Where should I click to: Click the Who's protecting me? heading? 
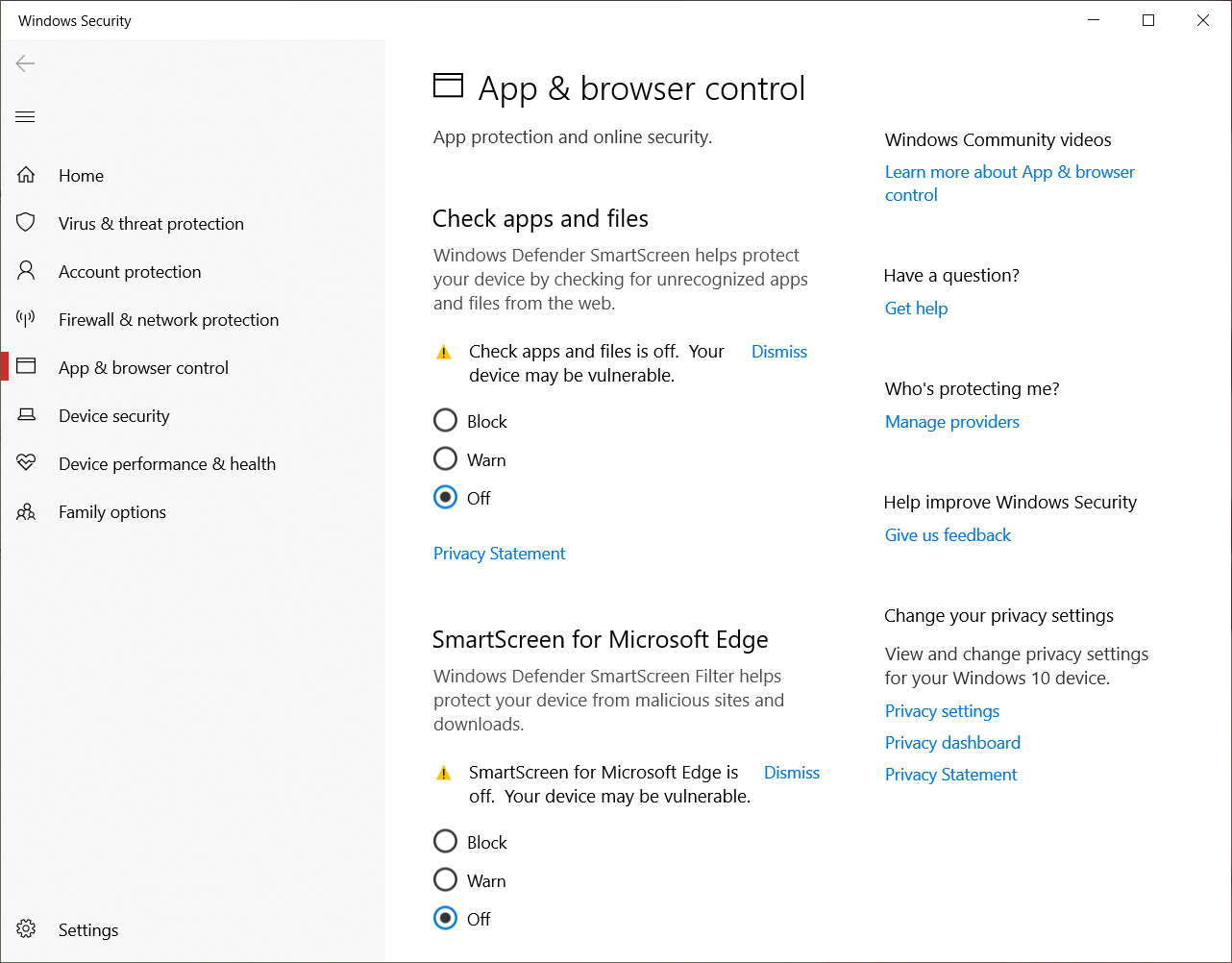pyautogui.click(x=972, y=389)
